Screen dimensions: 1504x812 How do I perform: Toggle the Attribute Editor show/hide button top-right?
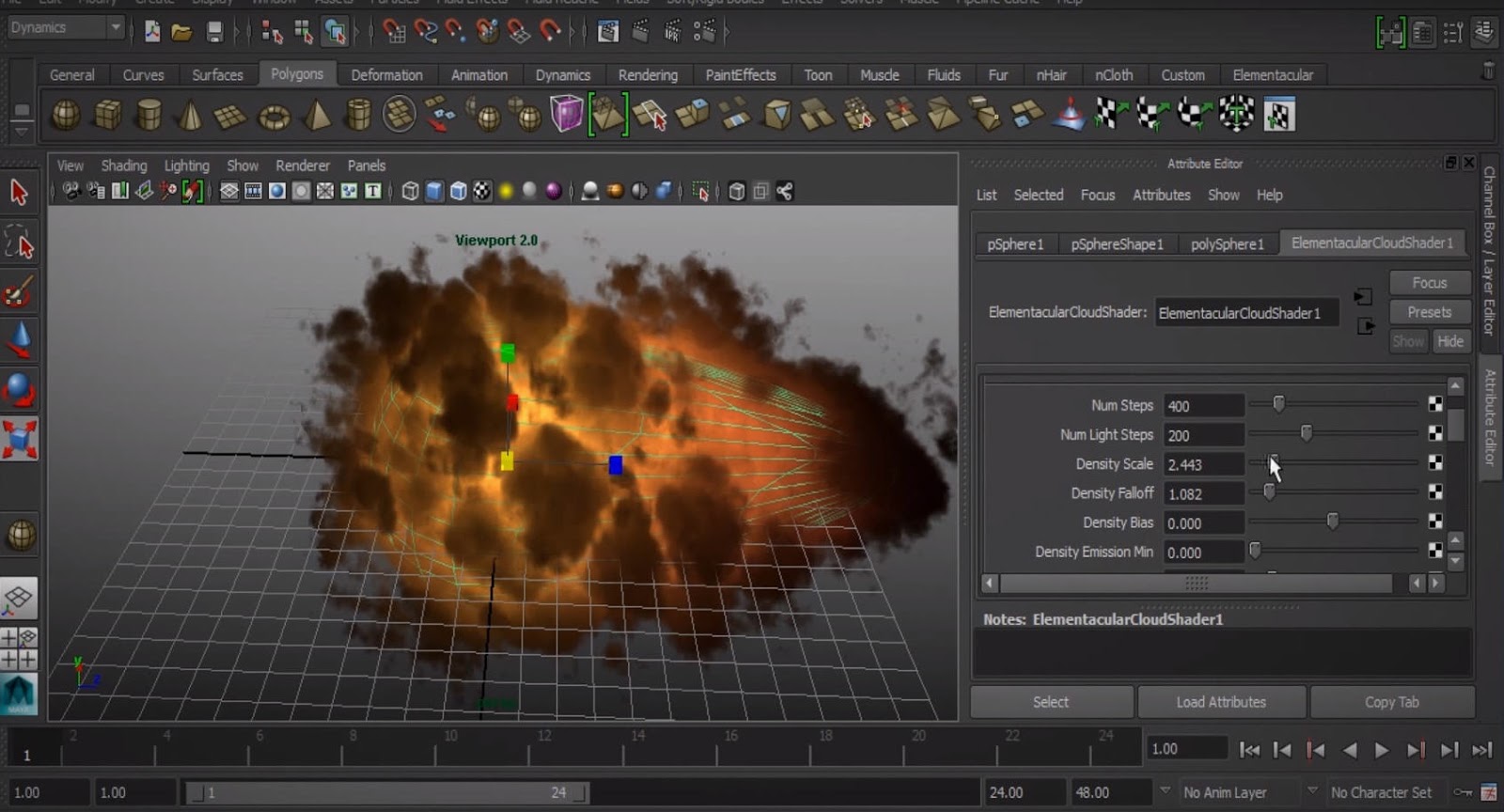[x=1423, y=34]
